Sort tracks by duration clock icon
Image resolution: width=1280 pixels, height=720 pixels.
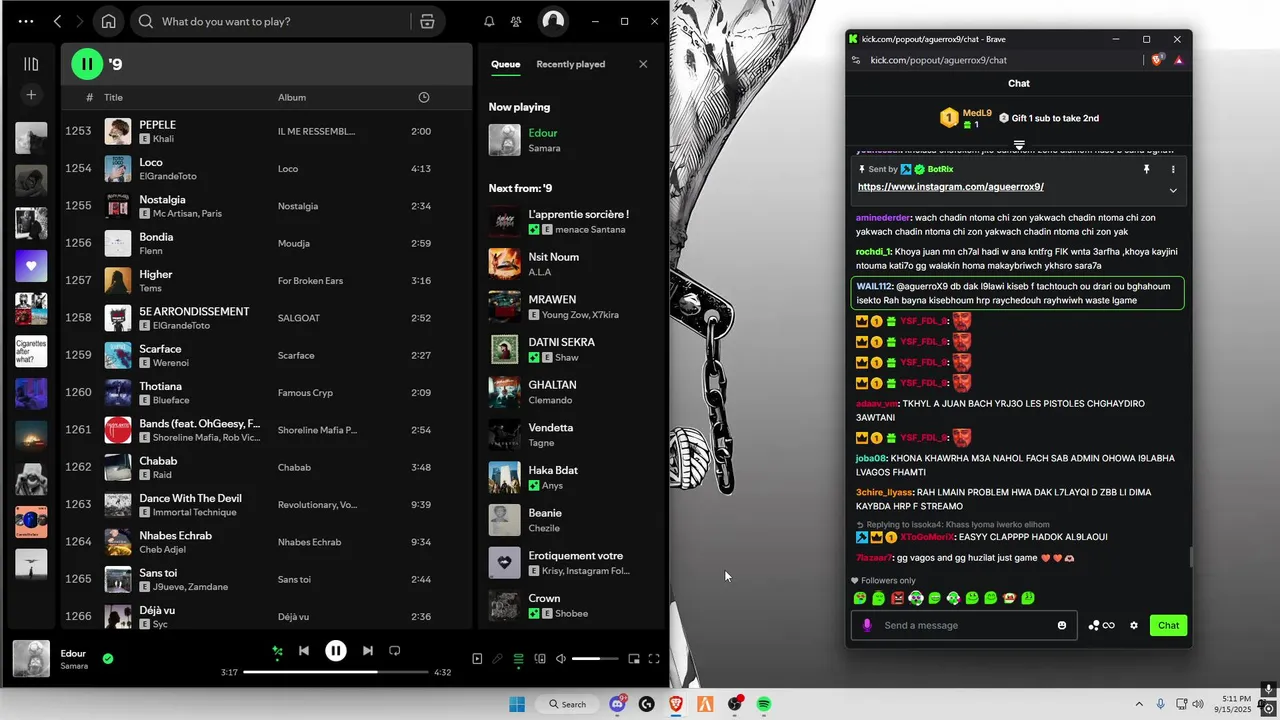tap(424, 97)
